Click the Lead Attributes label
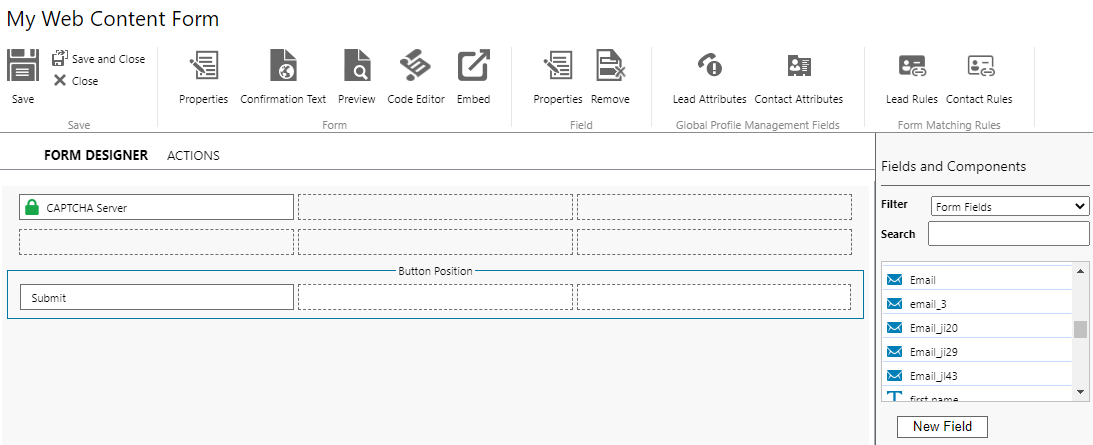The width and height of the screenshot is (1093, 445). (x=710, y=99)
